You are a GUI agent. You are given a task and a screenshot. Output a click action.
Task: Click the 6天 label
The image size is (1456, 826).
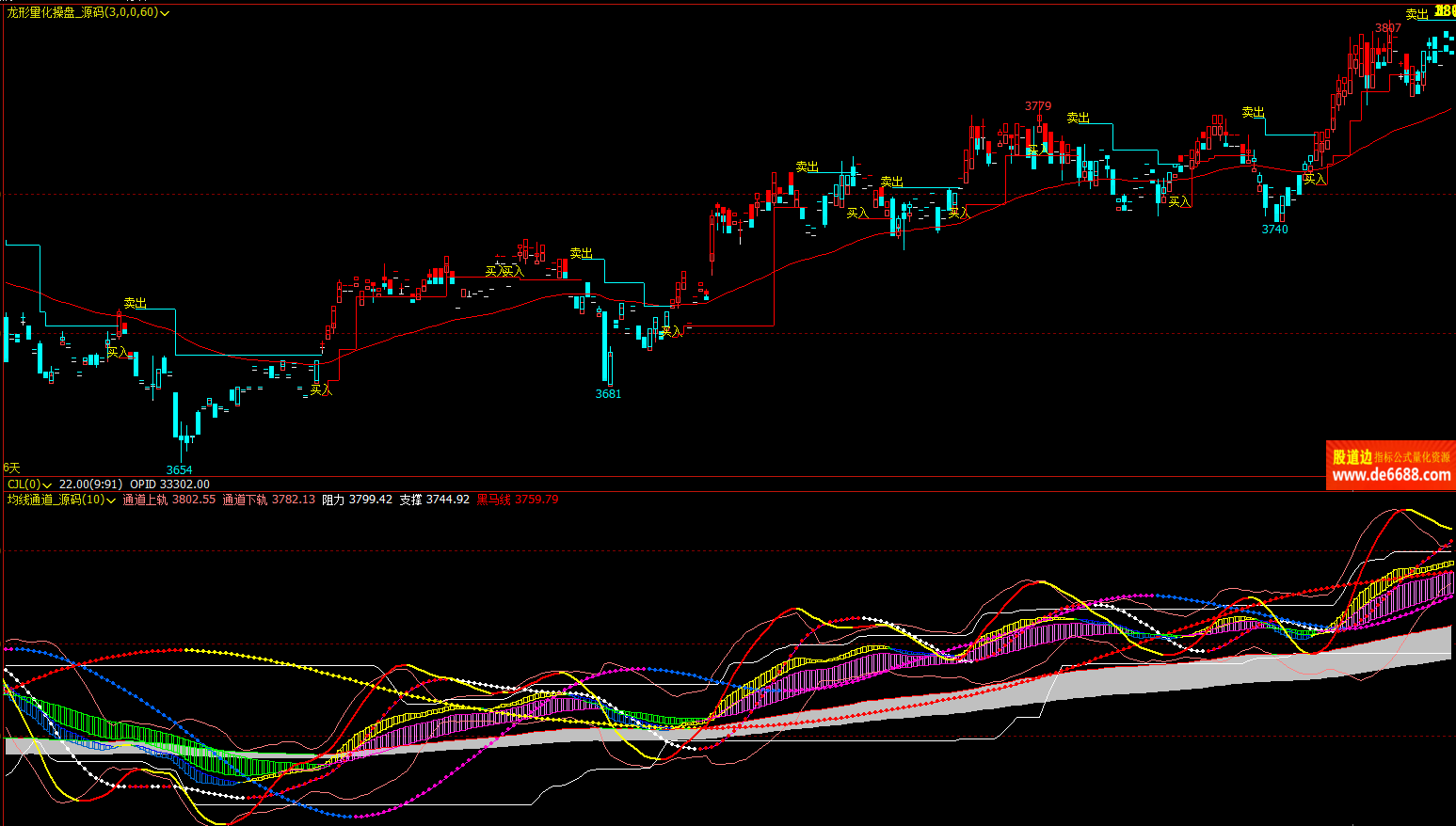click(x=11, y=468)
